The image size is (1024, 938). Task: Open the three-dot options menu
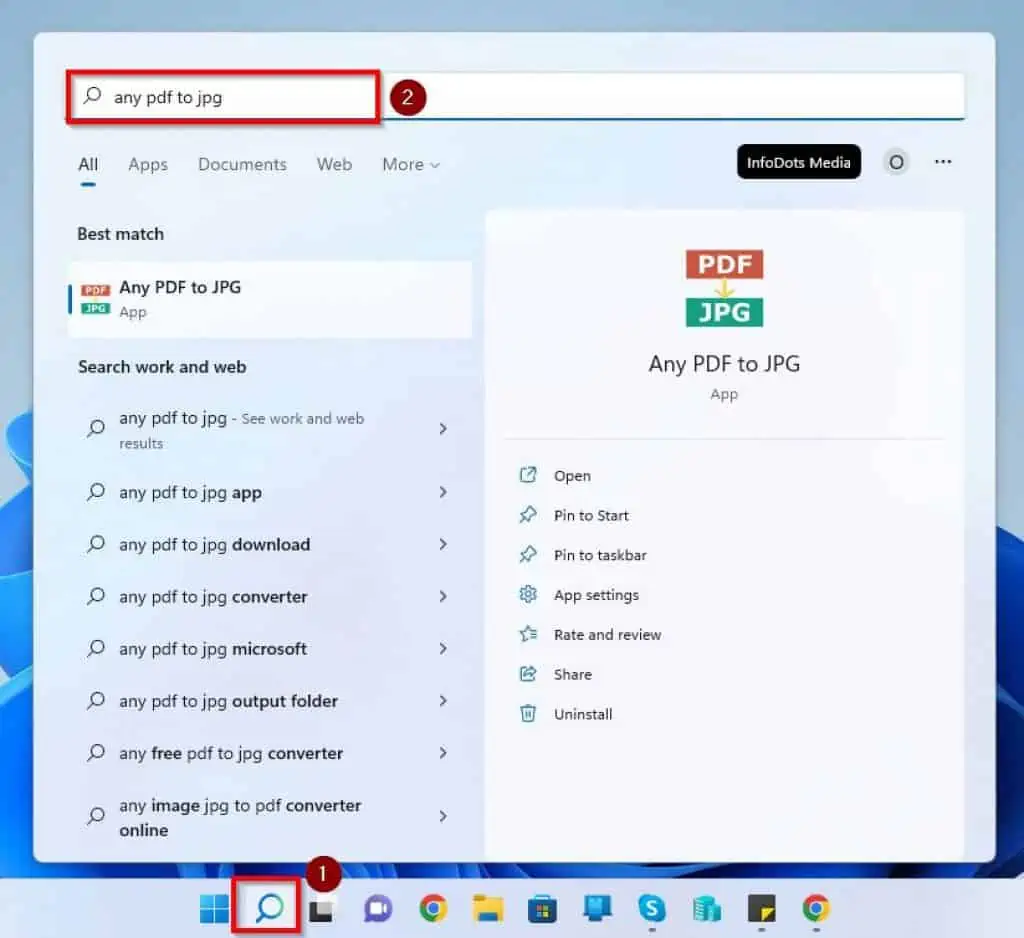tap(943, 162)
